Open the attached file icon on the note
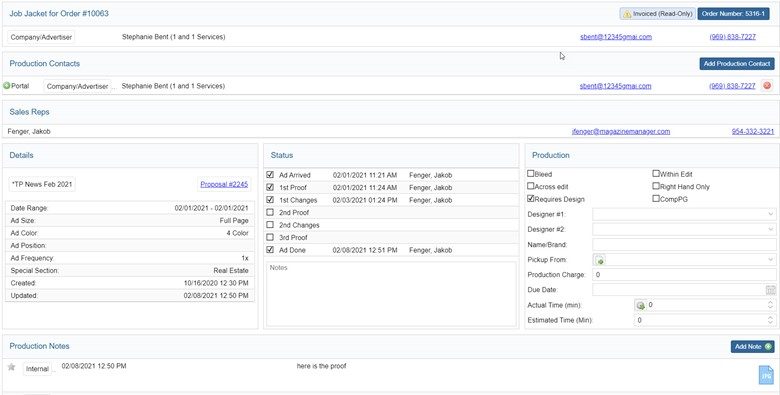Viewport: 780px width, 395px height. click(x=766, y=375)
